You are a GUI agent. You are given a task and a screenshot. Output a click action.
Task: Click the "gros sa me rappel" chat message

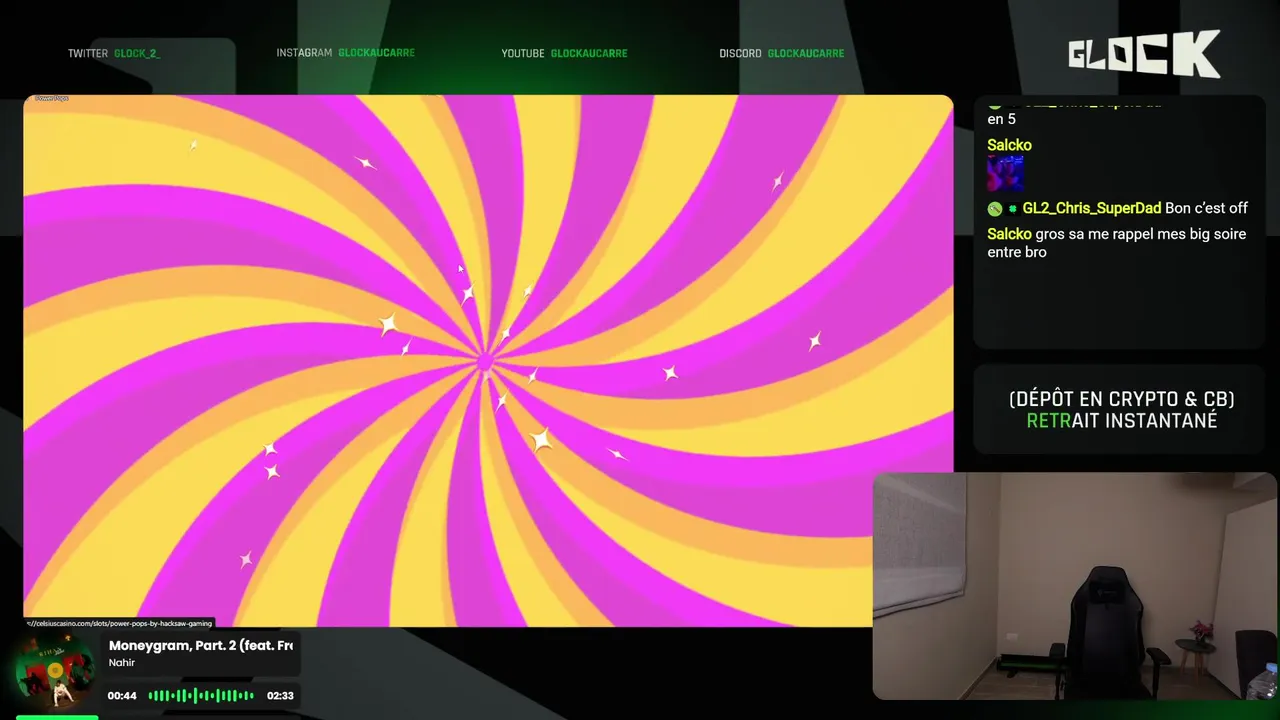click(x=1118, y=243)
